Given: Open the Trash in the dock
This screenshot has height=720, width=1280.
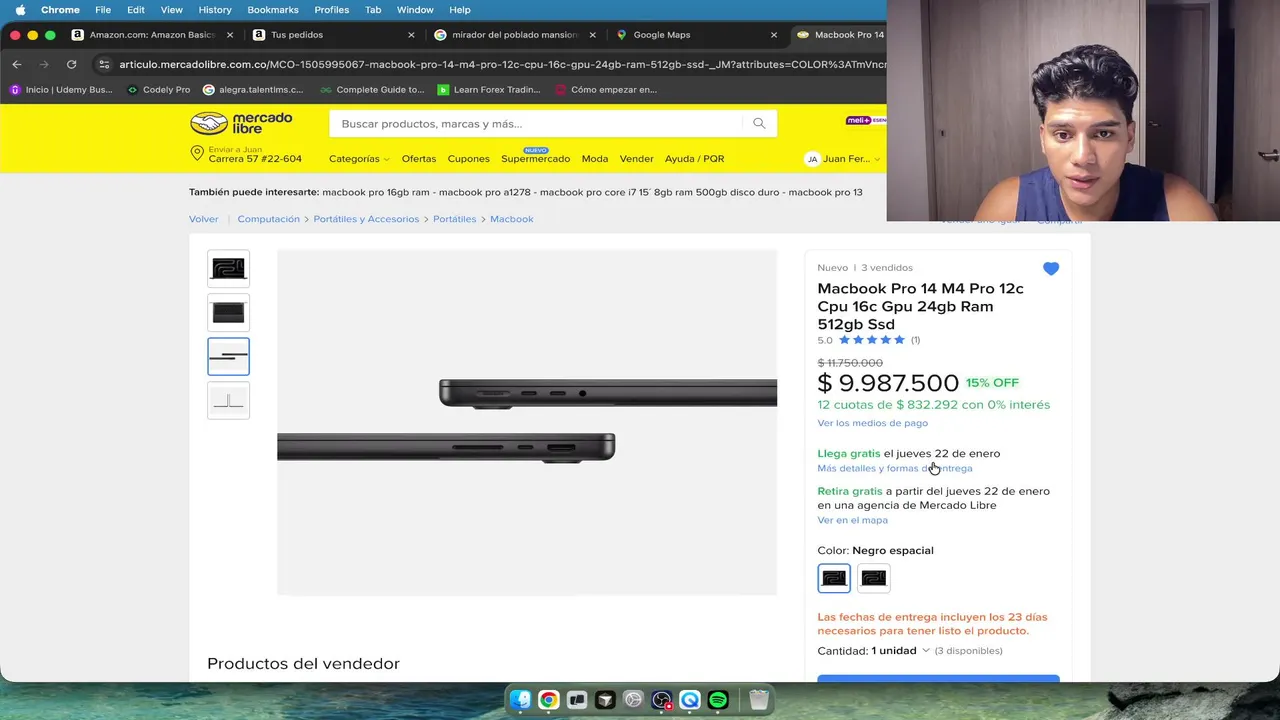Looking at the screenshot, I should click(x=759, y=700).
